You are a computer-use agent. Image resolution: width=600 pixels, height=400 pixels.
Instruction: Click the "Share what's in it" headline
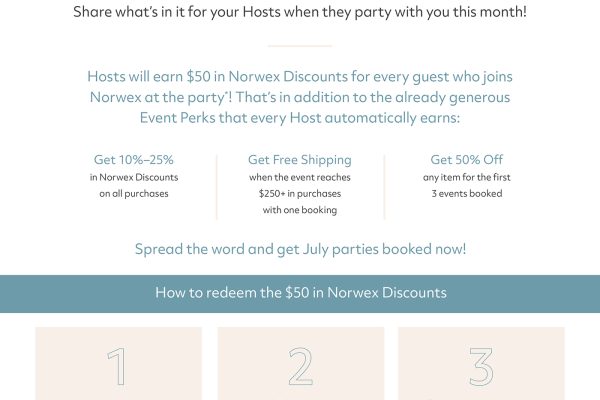(x=300, y=14)
